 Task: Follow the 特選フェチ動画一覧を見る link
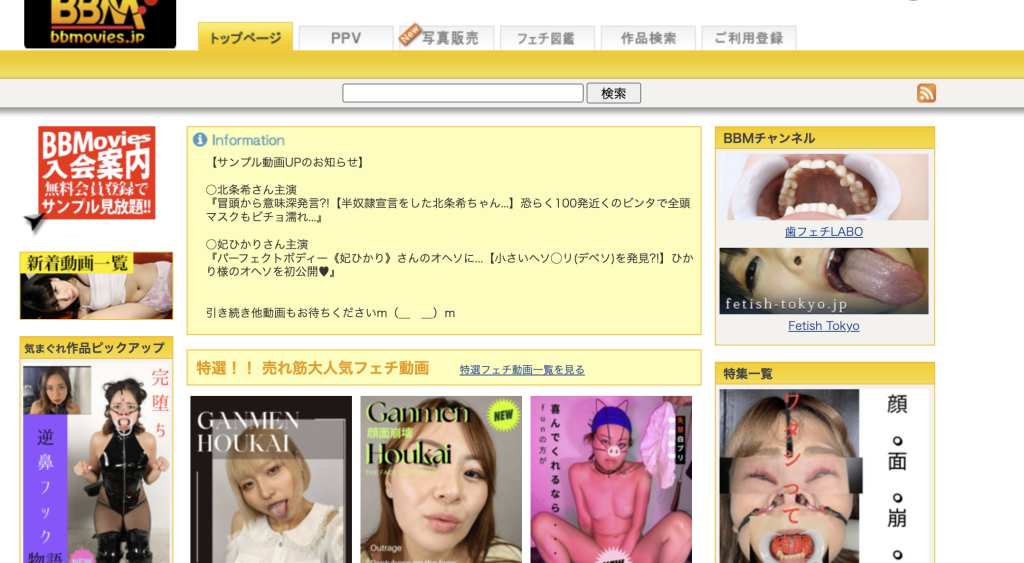[522, 370]
